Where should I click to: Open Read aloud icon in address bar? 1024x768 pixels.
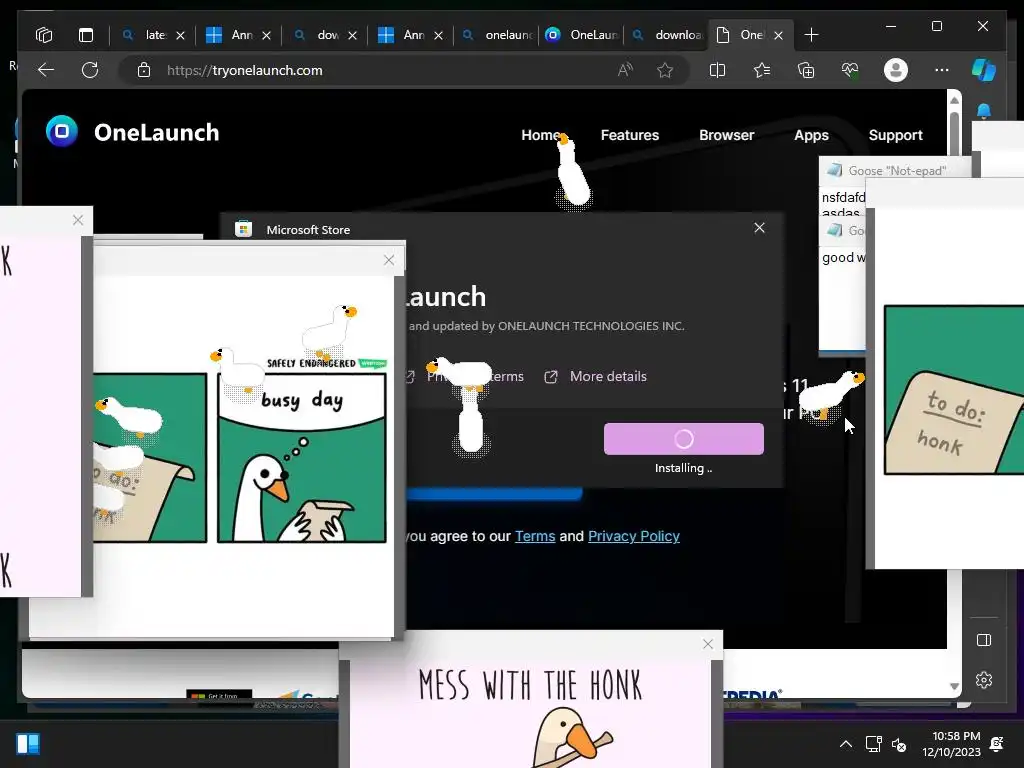625,70
